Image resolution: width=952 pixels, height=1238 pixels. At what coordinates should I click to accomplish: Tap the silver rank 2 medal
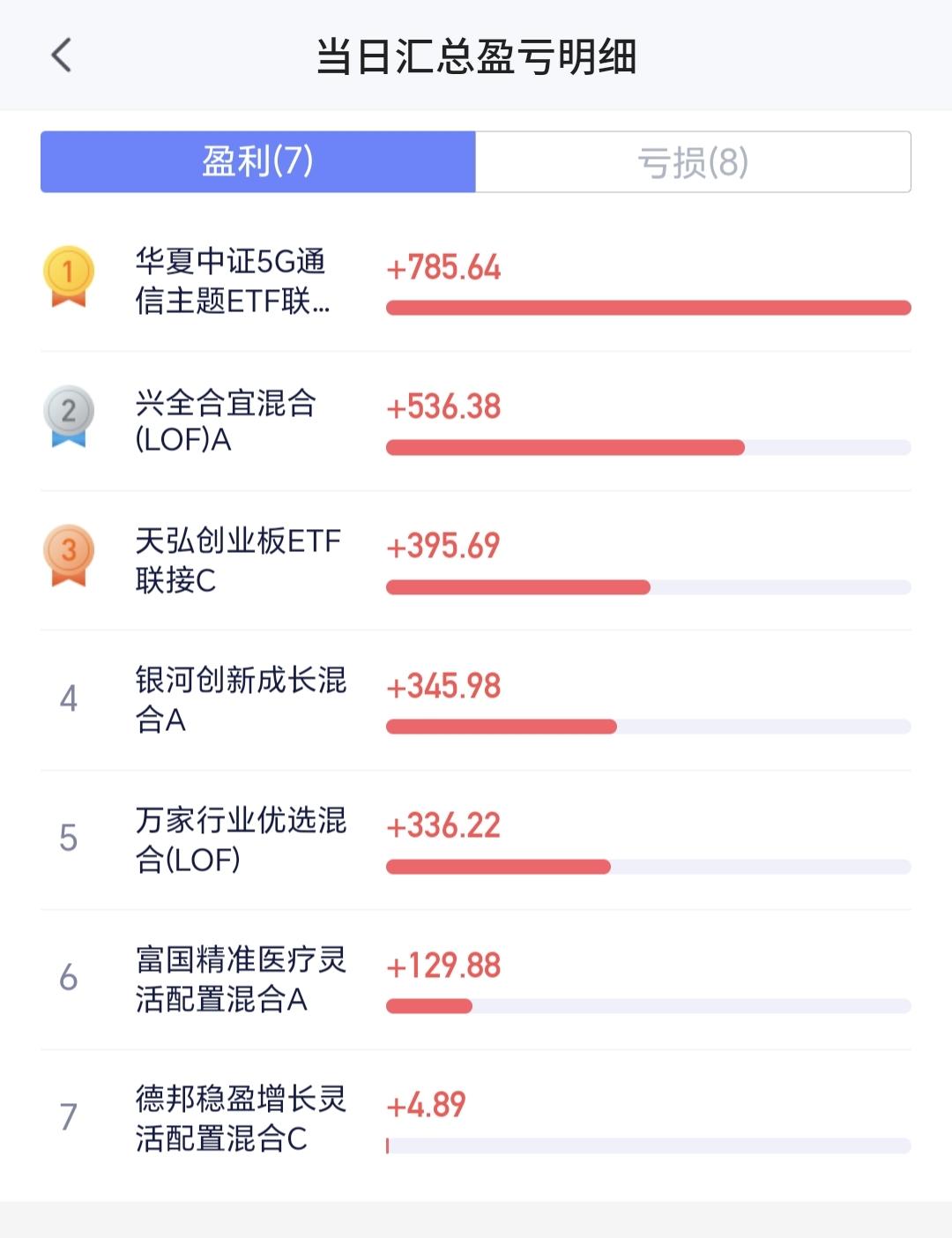(69, 414)
